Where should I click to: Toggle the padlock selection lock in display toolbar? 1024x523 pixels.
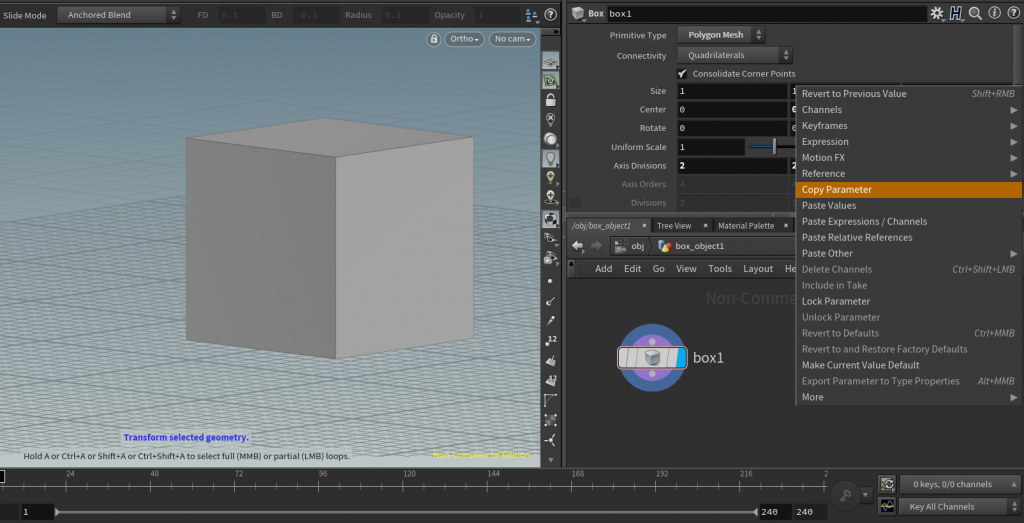pyautogui.click(x=551, y=100)
